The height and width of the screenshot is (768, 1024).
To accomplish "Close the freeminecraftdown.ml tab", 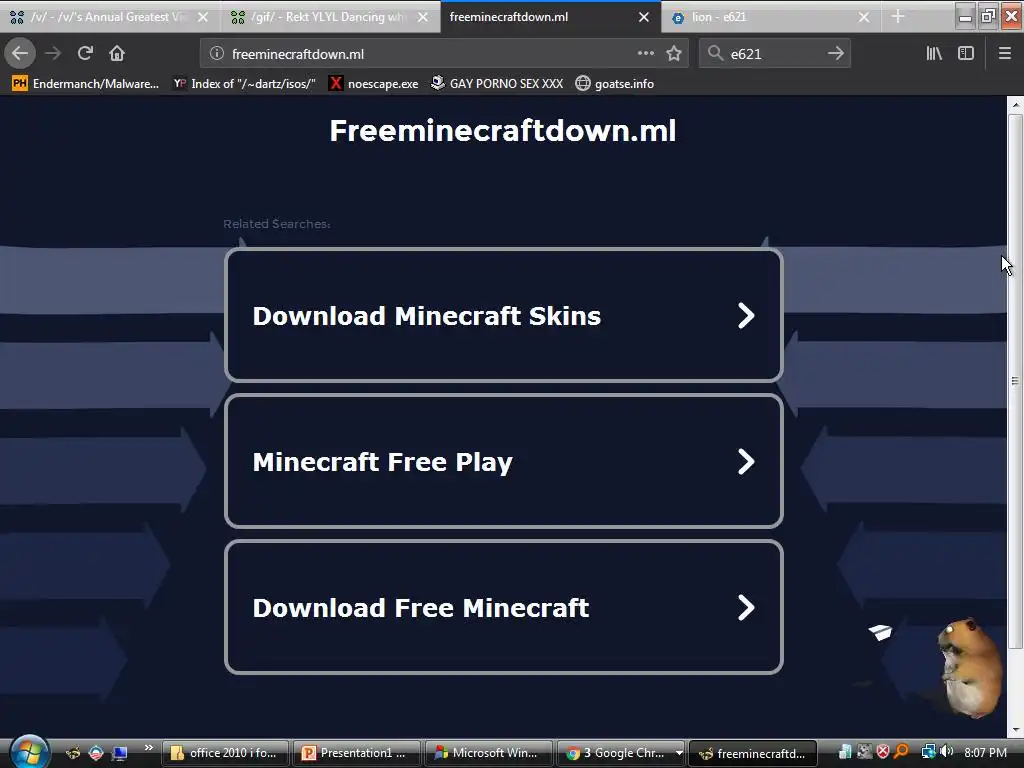I will click(x=644, y=17).
